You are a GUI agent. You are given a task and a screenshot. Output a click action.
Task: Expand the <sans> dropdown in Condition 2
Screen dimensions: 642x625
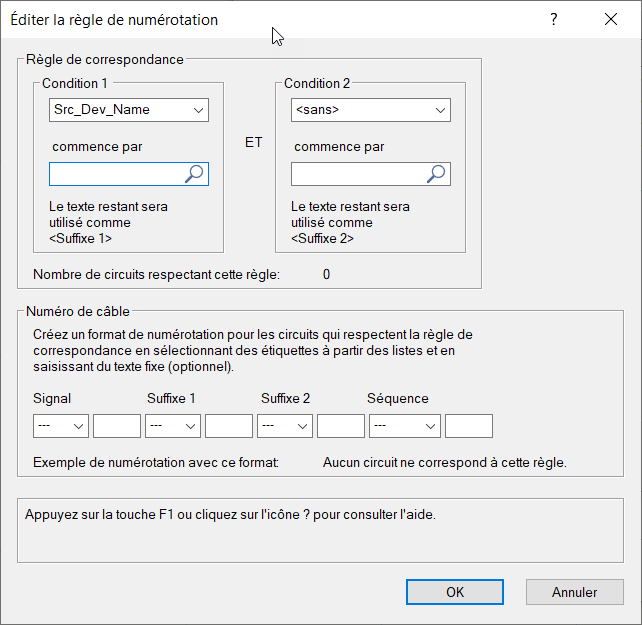(x=370, y=109)
